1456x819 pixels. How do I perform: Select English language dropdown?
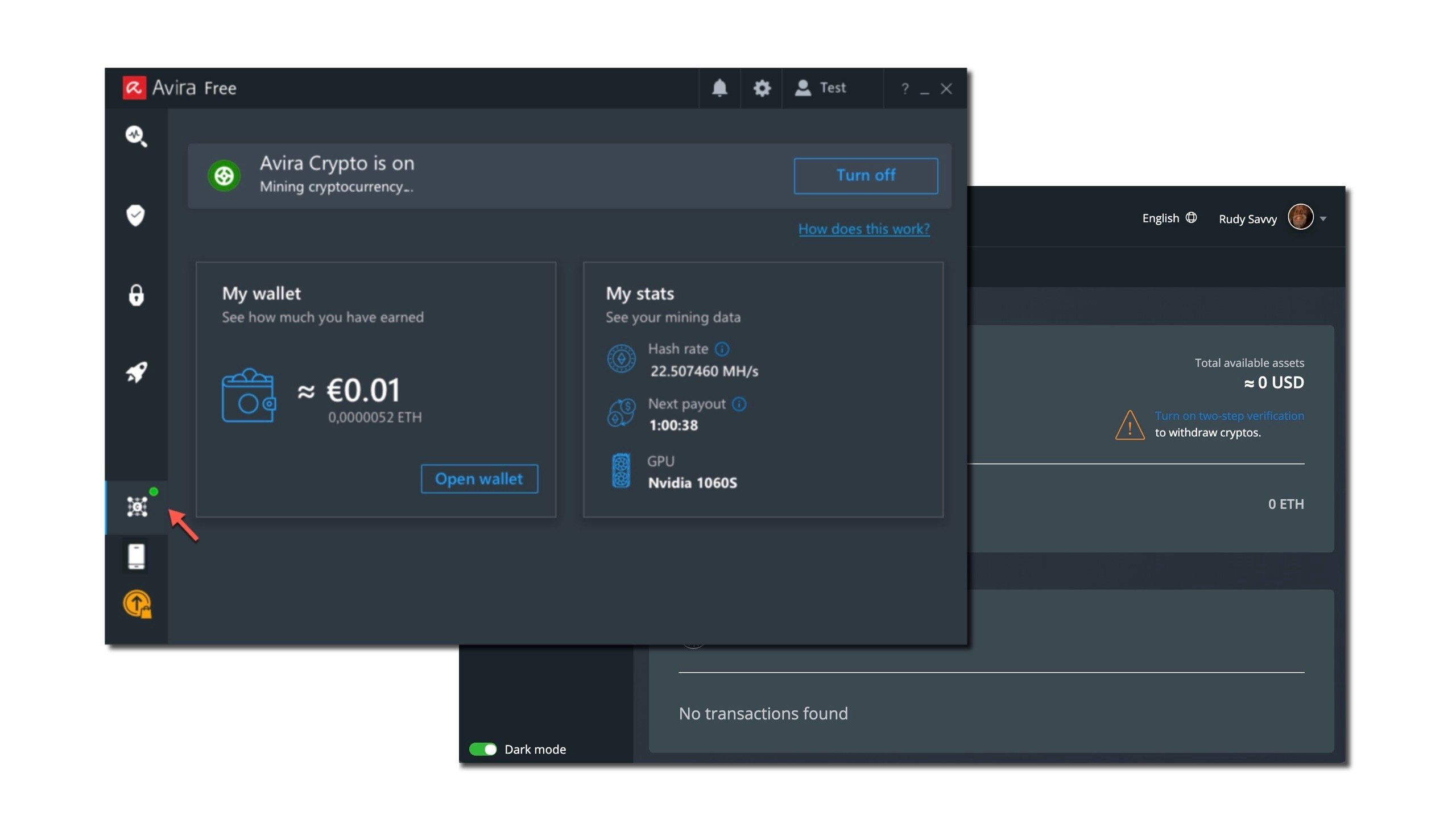tap(1168, 217)
